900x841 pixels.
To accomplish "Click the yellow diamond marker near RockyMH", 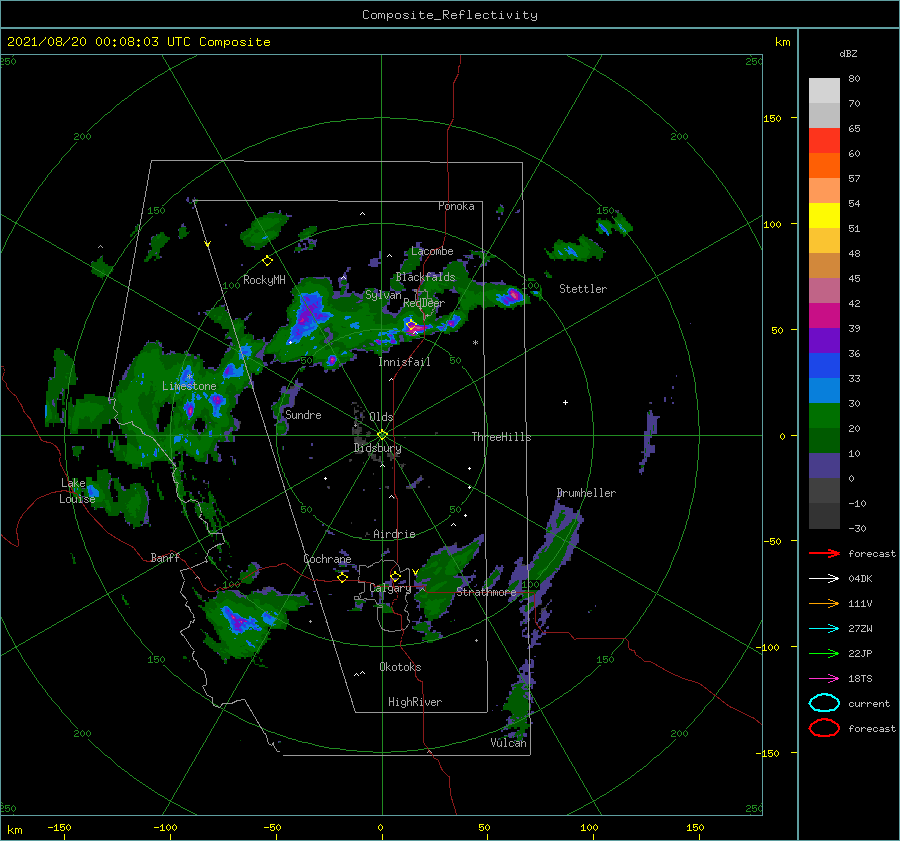I will tap(267, 261).
